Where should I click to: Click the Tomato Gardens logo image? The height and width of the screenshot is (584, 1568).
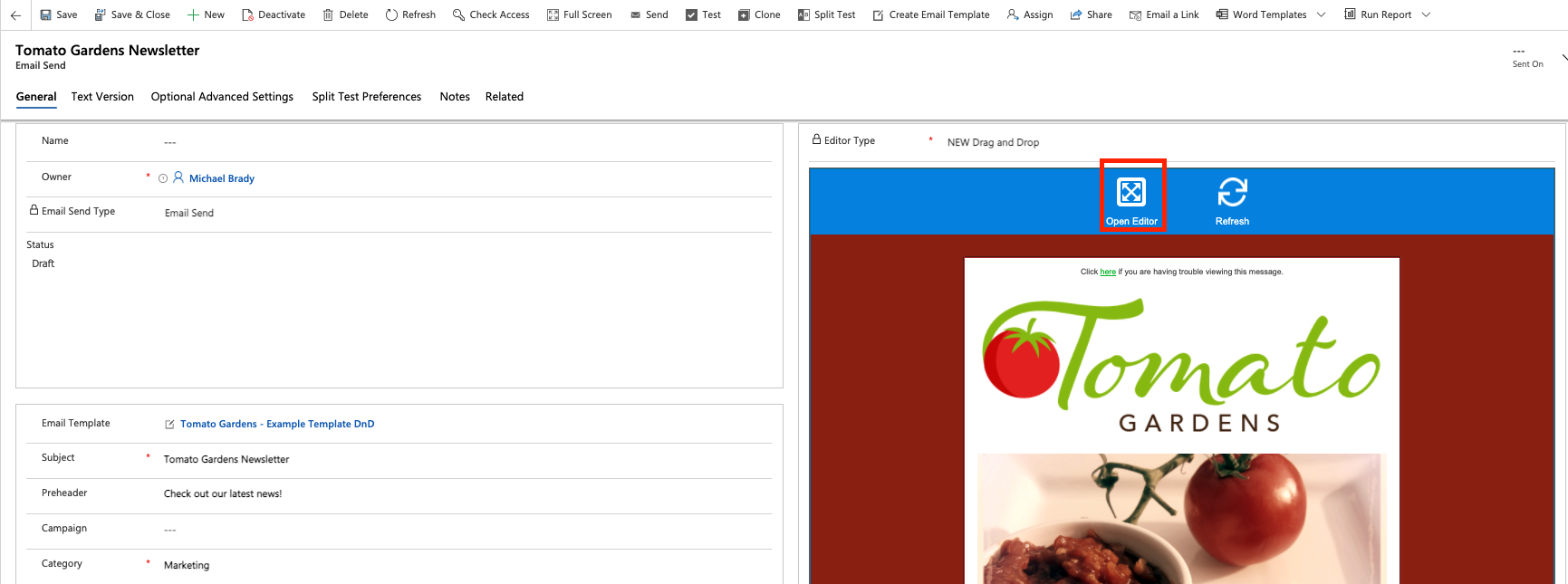pyautogui.click(x=1181, y=364)
